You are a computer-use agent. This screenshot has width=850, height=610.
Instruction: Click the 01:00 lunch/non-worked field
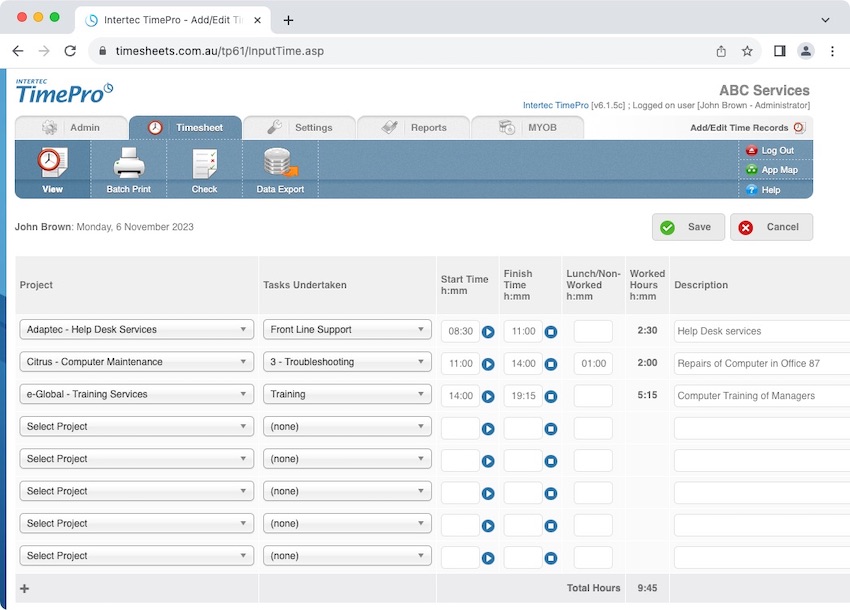(x=593, y=364)
